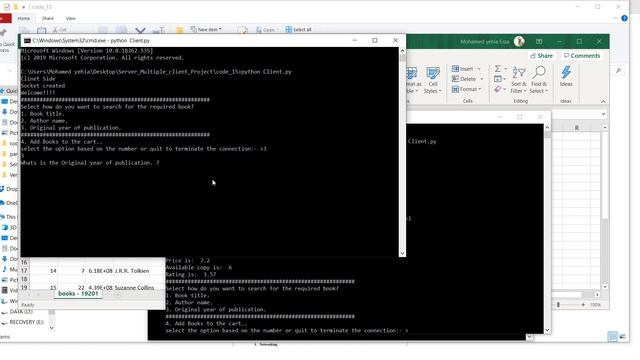The height and width of the screenshot is (360, 640).
Task: Open Format as Table in Excel
Action: pos(413,80)
